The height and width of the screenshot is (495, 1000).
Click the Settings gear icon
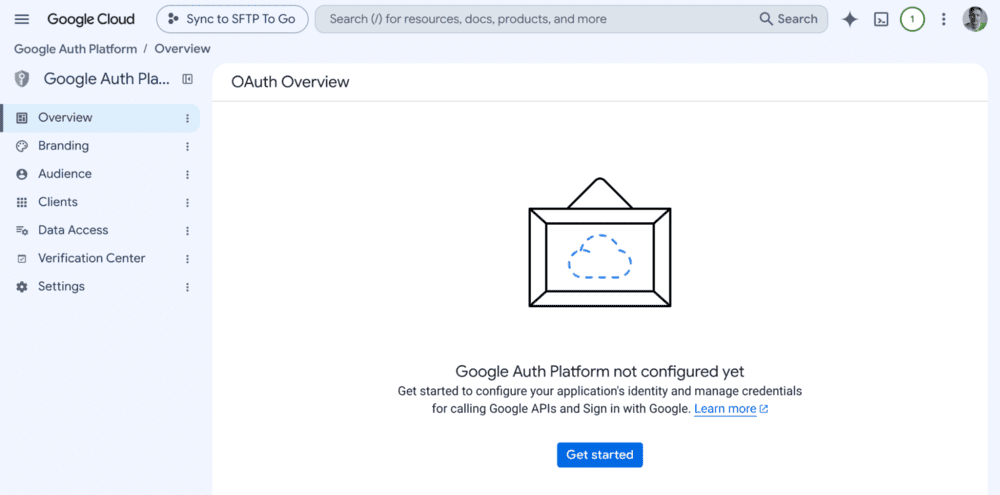pyautogui.click(x=22, y=286)
